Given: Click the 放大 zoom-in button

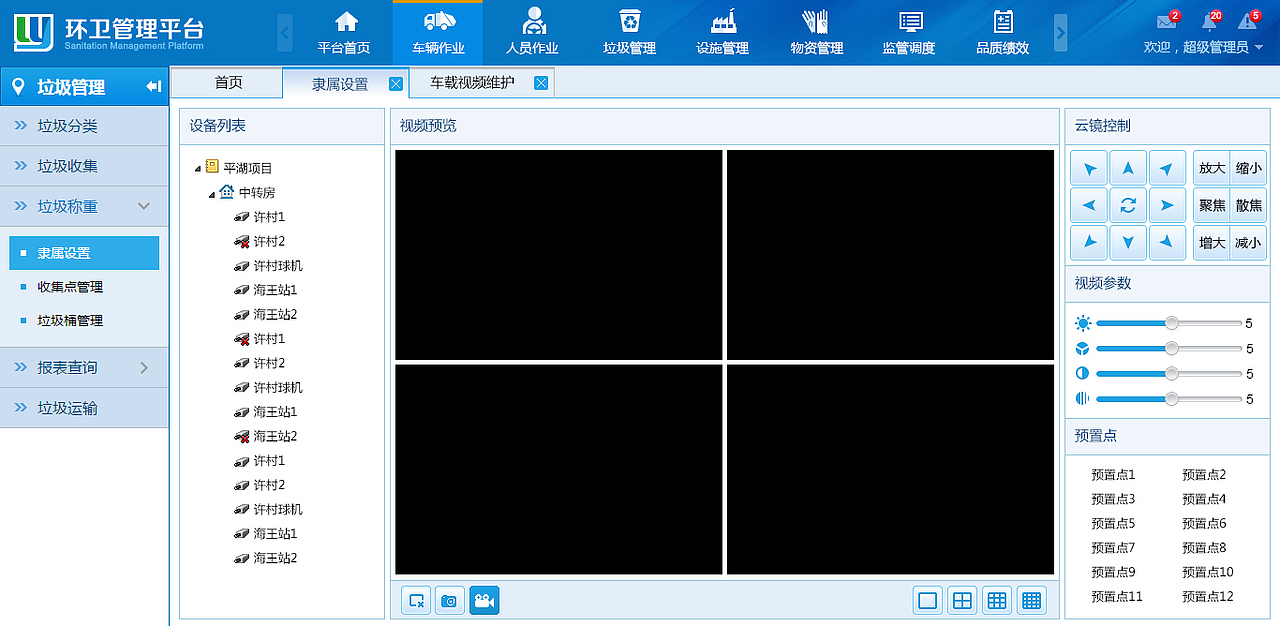Looking at the screenshot, I should [x=1212, y=168].
